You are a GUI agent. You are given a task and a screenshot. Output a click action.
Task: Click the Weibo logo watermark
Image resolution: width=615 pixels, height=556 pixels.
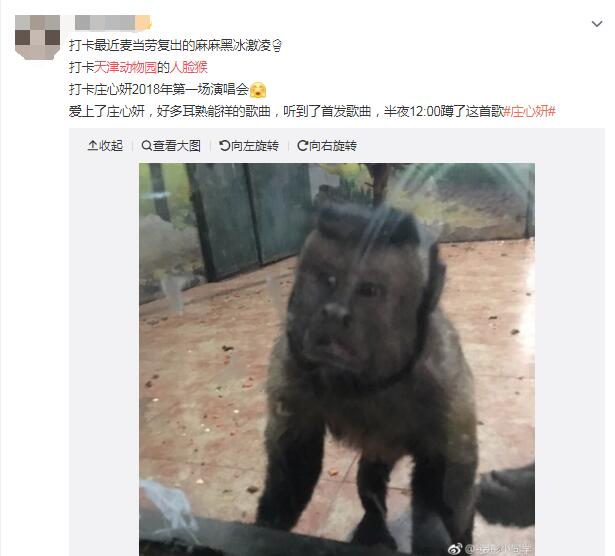455,548
